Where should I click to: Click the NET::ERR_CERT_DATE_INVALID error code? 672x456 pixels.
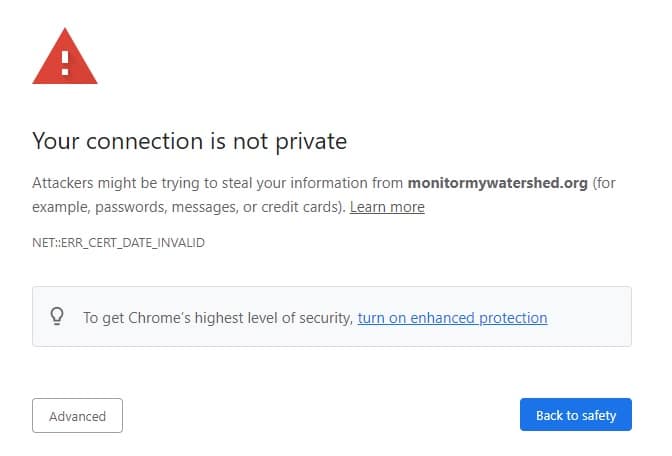pyautogui.click(x=118, y=243)
